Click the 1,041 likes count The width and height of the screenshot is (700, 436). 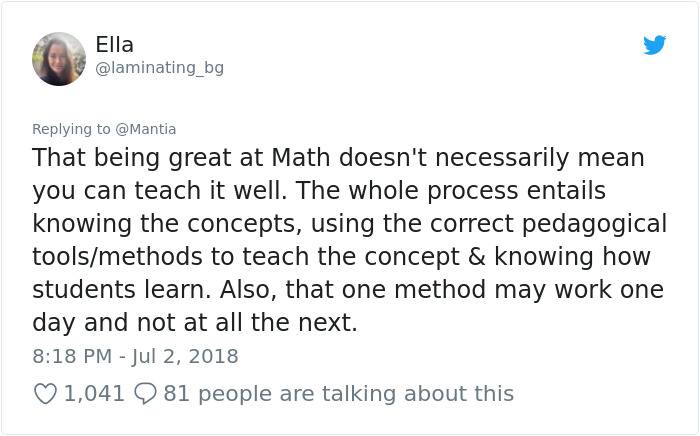94,394
